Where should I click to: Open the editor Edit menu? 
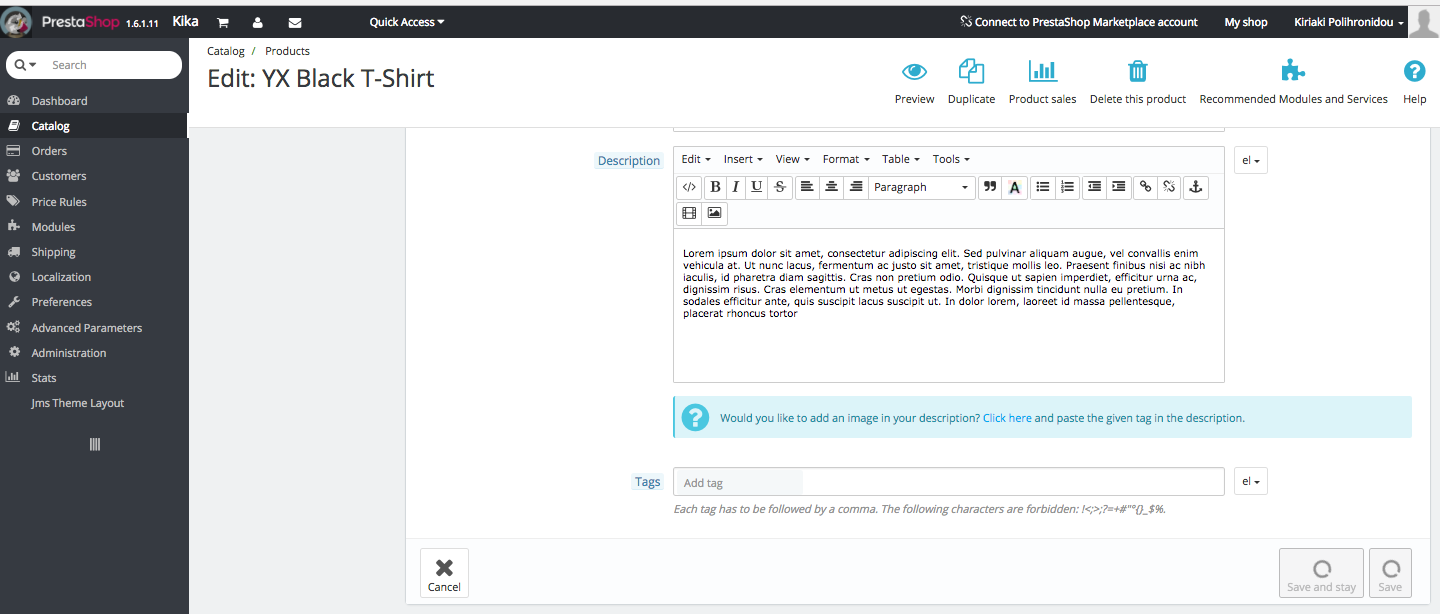[x=696, y=159]
